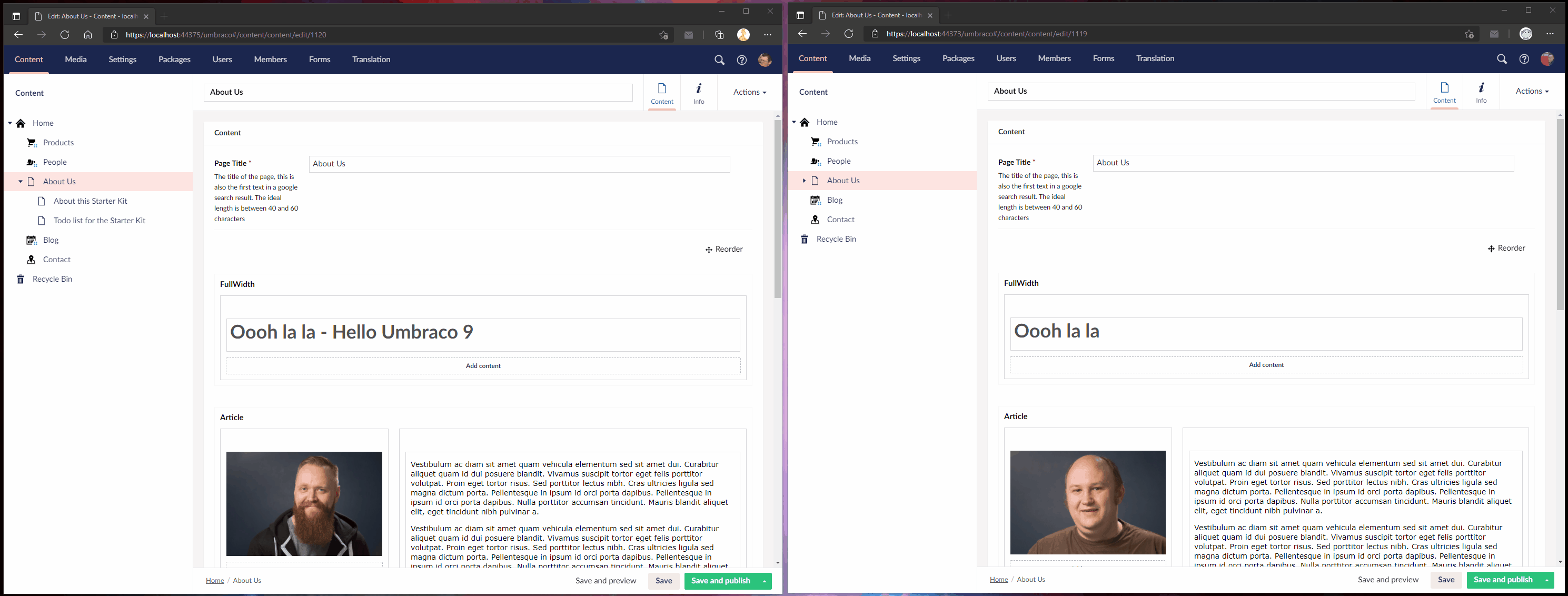
Task: Open the Home breadcrumb link
Action: (x=214, y=580)
